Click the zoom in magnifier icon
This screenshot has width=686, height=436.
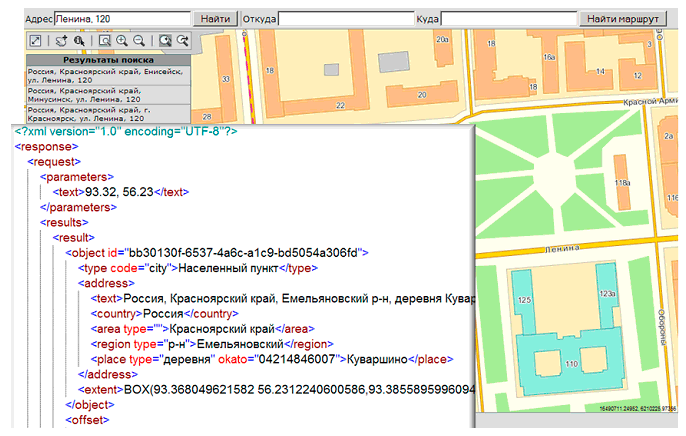pyautogui.click(x=122, y=40)
